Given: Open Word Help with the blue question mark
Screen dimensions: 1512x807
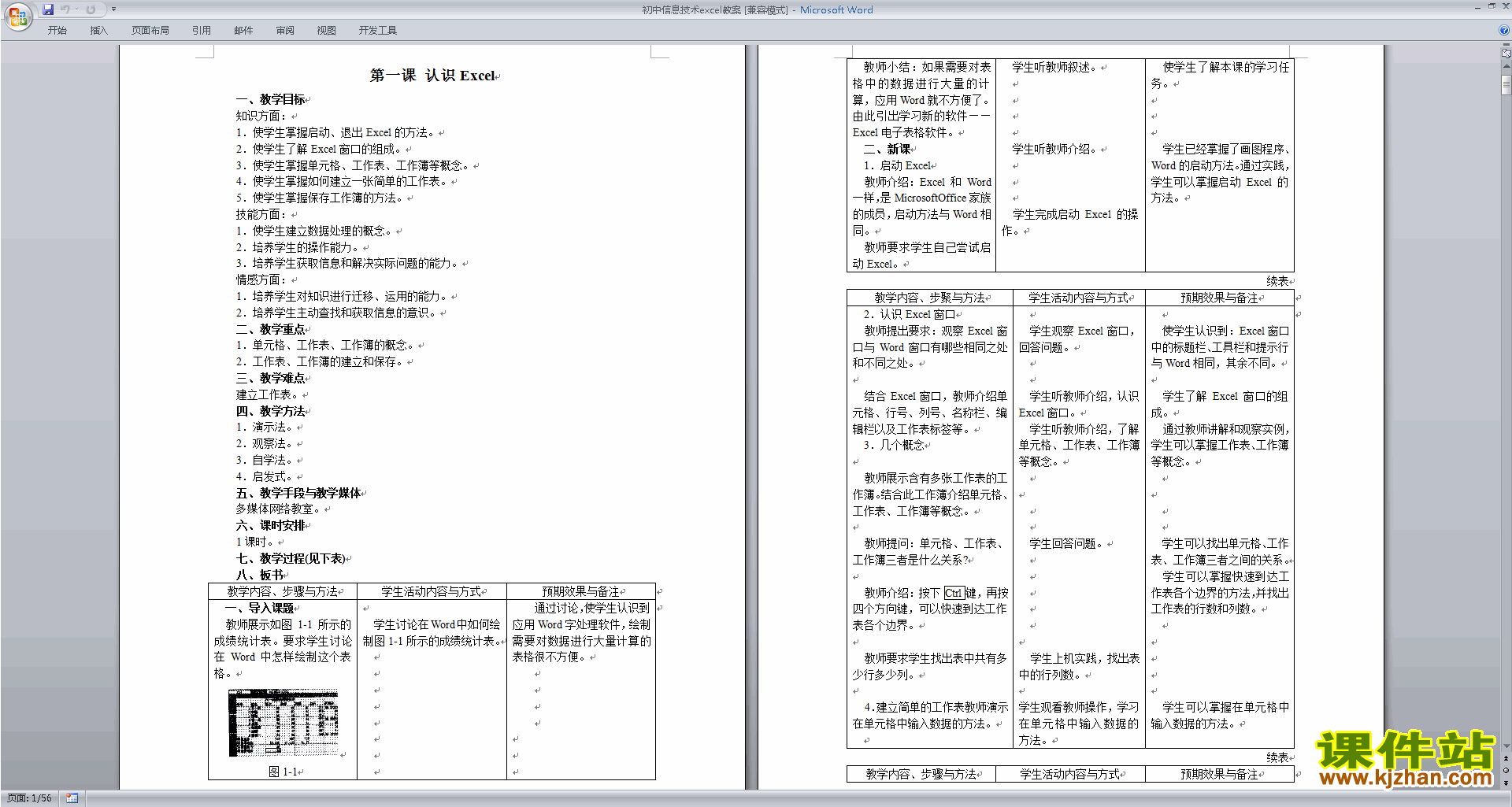Looking at the screenshot, I should (x=1503, y=31).
